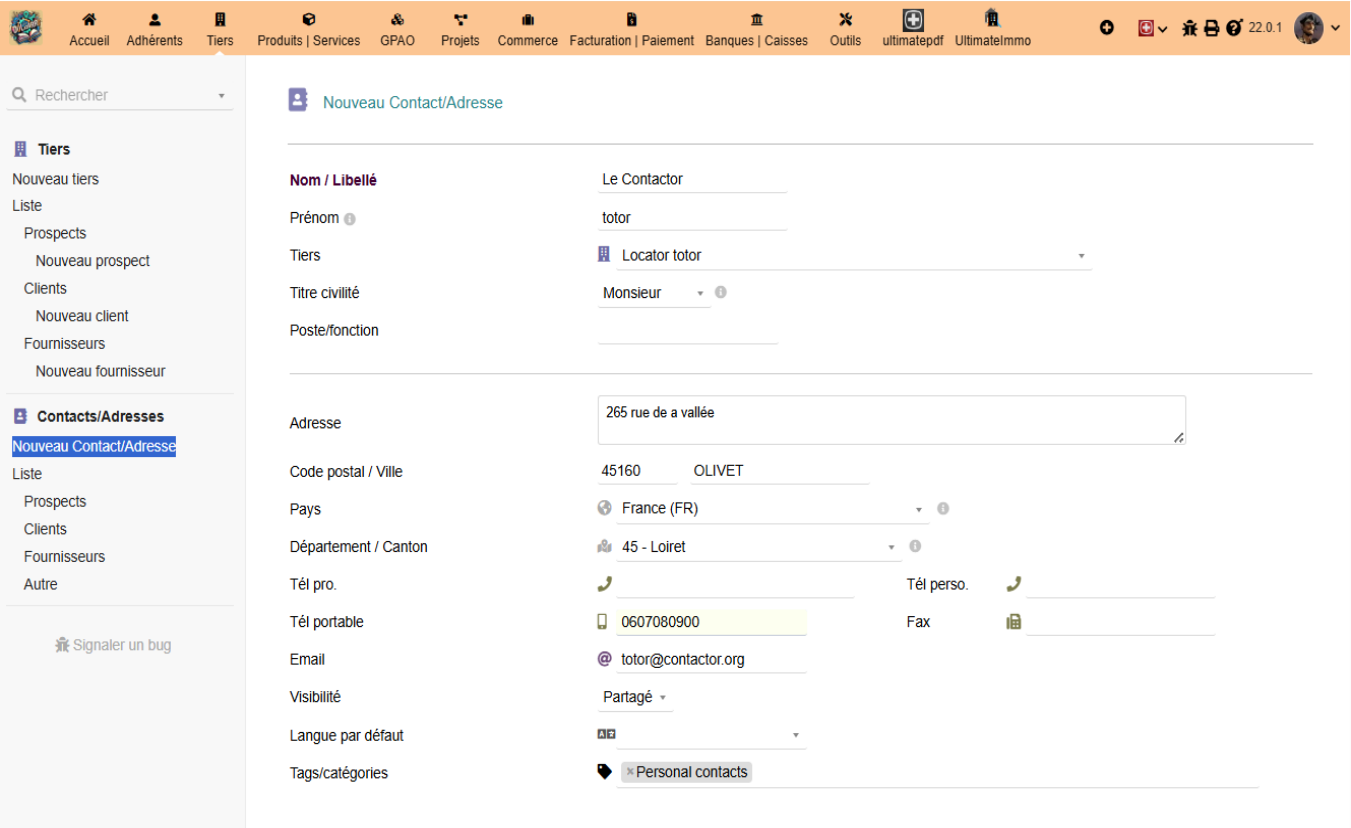Click Nouveau prospect in the sidebar

[x=93, y=261]
